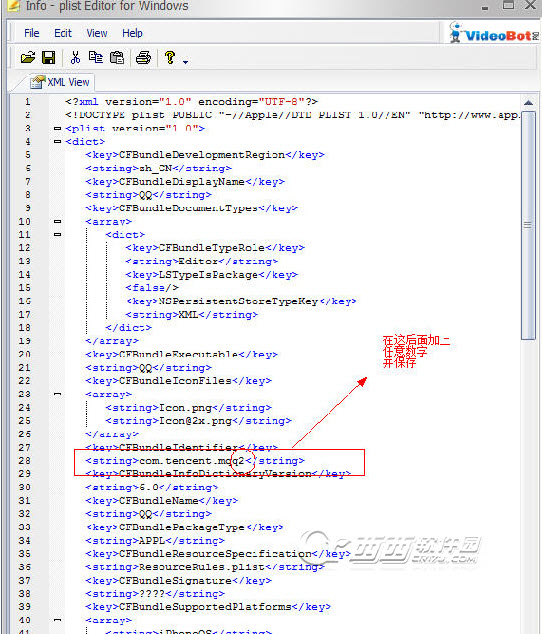Click the DOCTYPE plist line 2
The image size is (542, 634).
[x=293, y=115]
